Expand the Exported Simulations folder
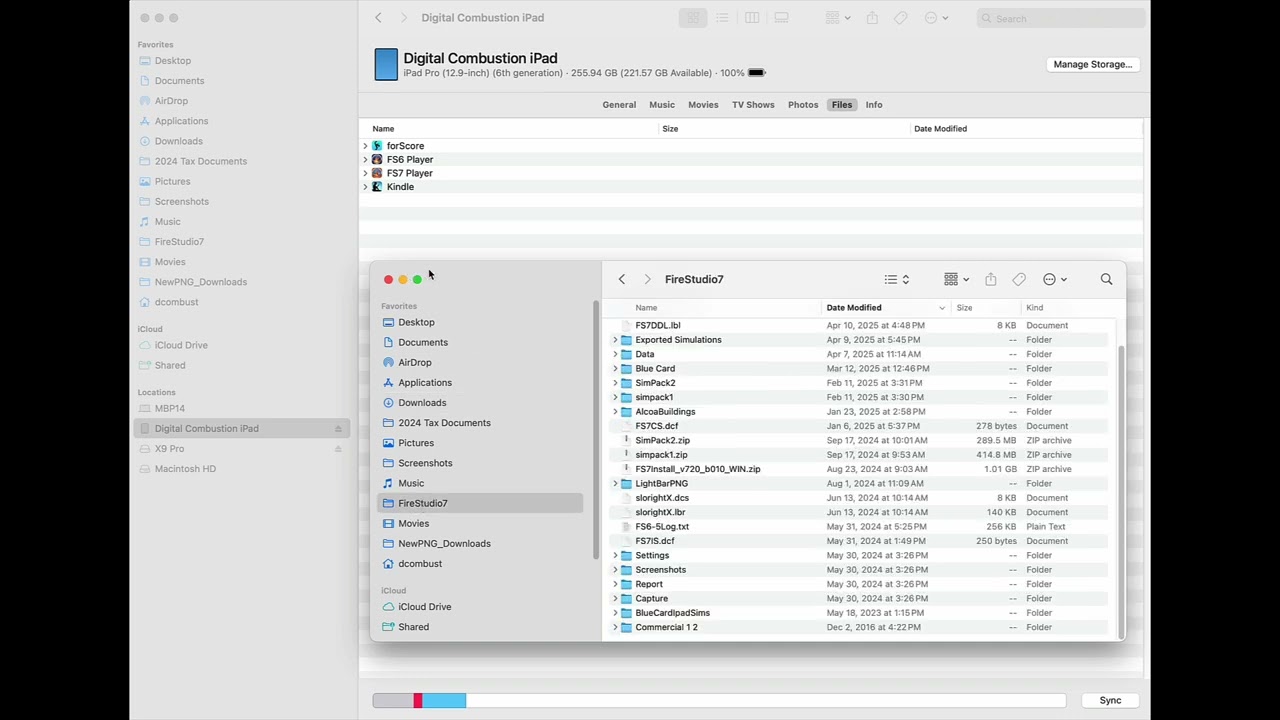 615,340
